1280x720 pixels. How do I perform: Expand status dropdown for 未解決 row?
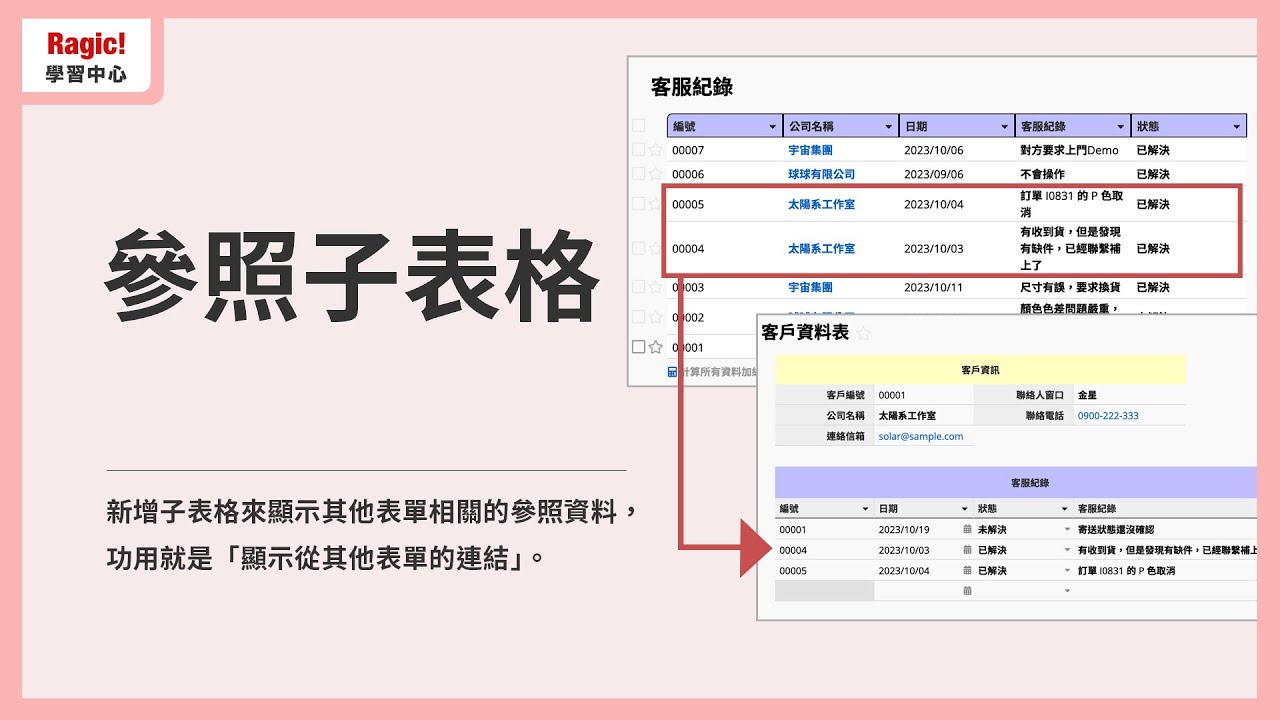(x=1067, y=529)
